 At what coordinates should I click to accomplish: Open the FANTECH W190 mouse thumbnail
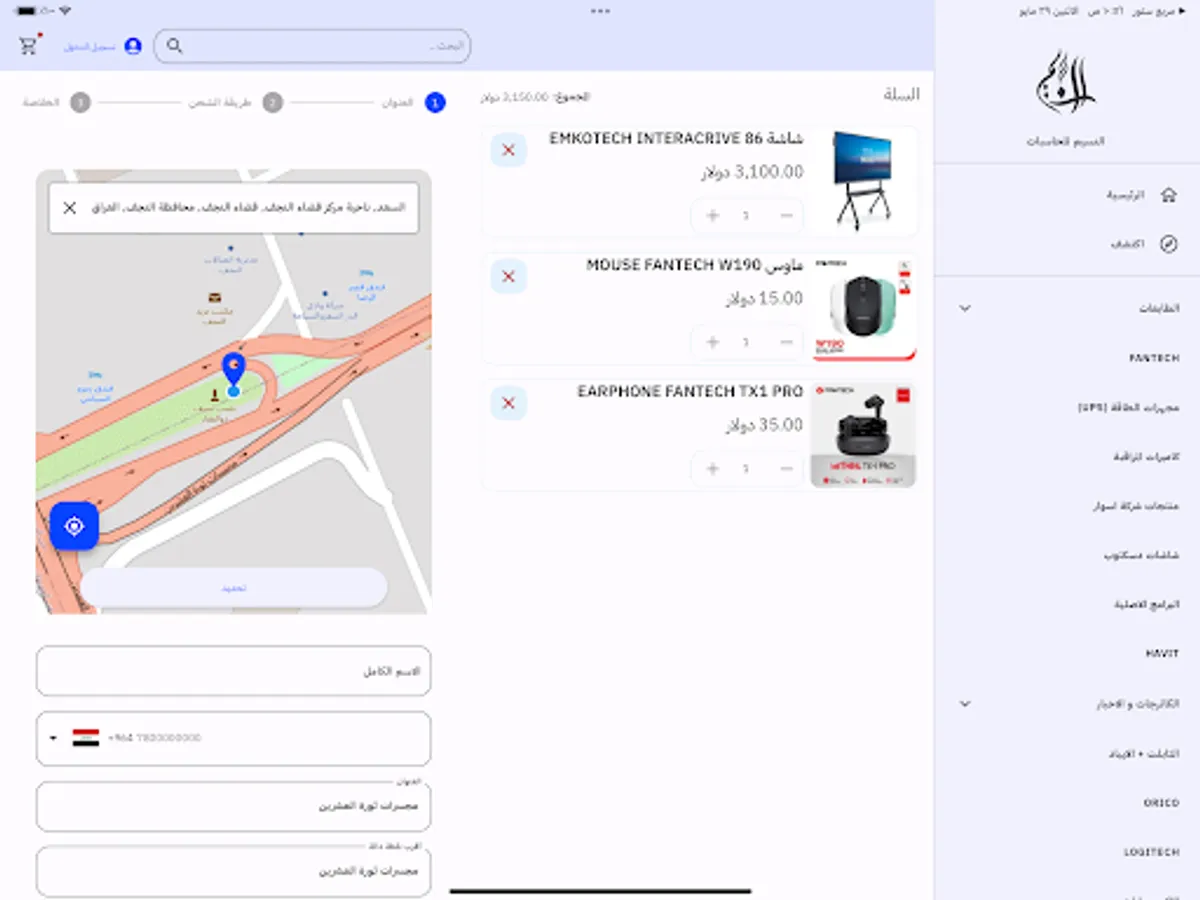coord(862,308)
